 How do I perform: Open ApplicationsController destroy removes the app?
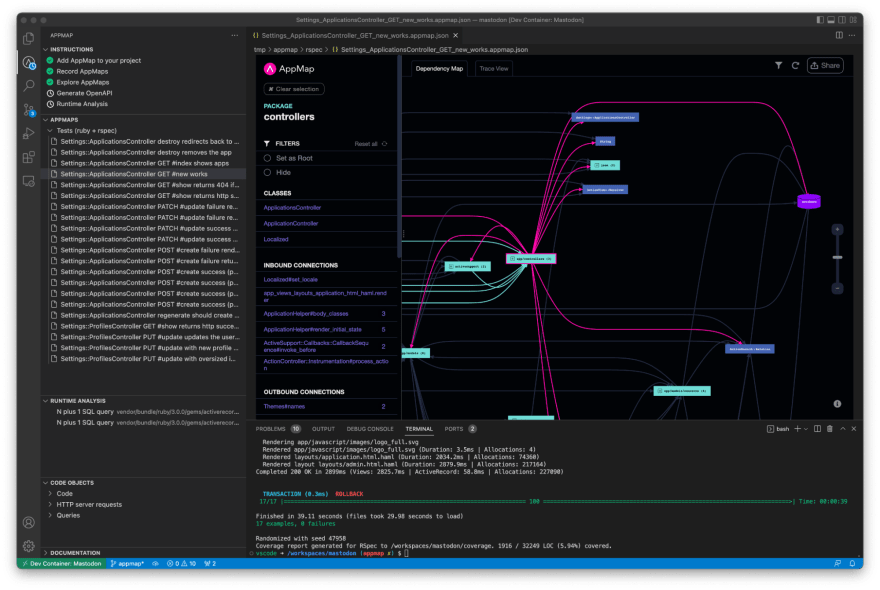pyautogui.click(x=146, y=153)
